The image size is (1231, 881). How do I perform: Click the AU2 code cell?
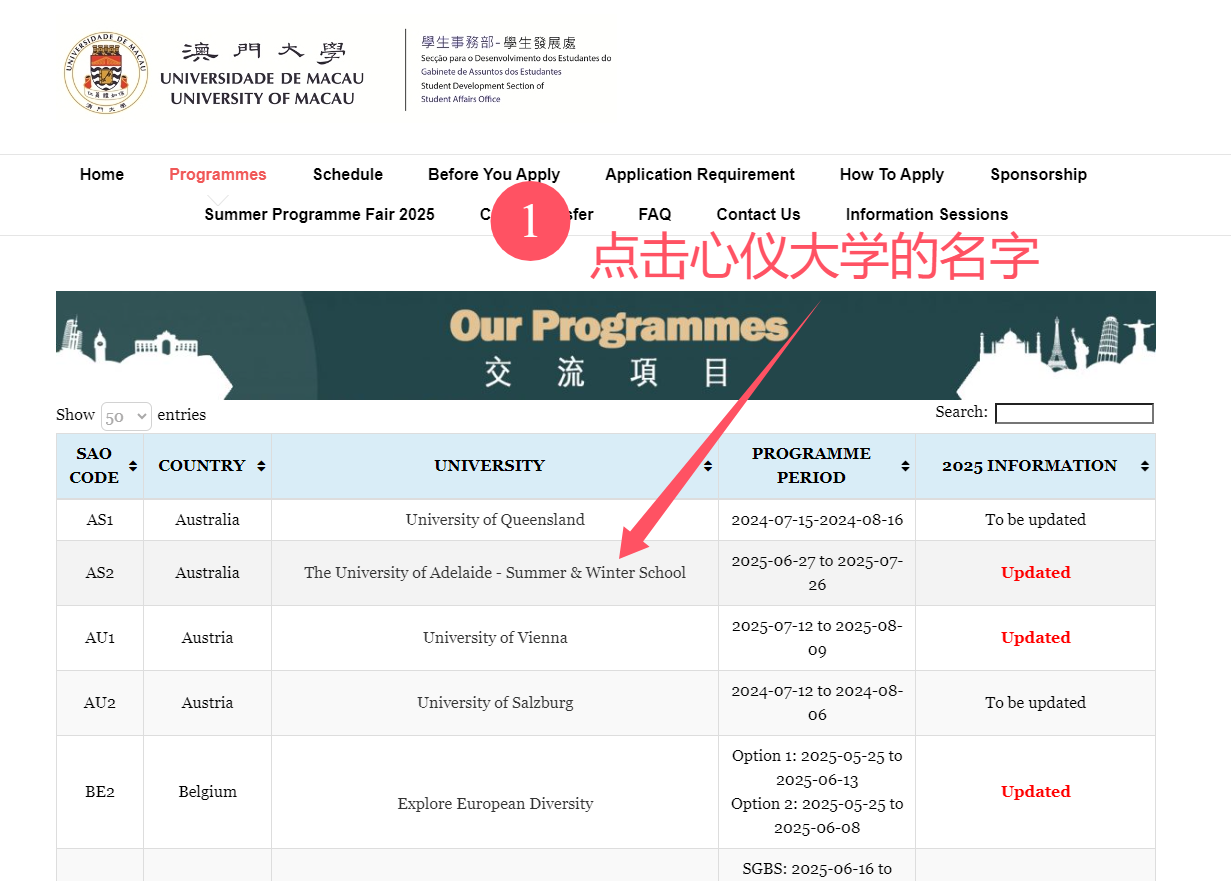(100, 703)
